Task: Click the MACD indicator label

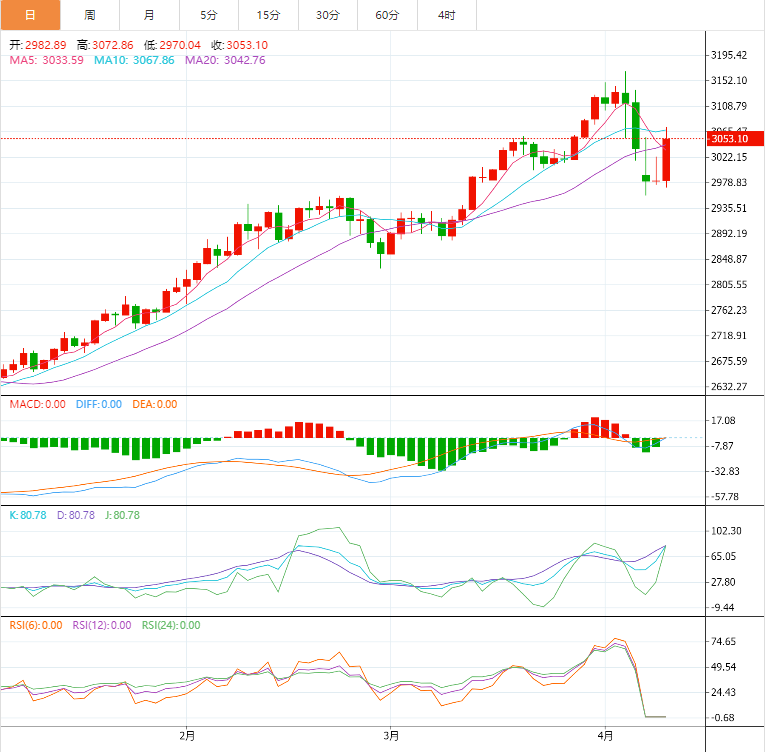Action: (x=37, y=404)
